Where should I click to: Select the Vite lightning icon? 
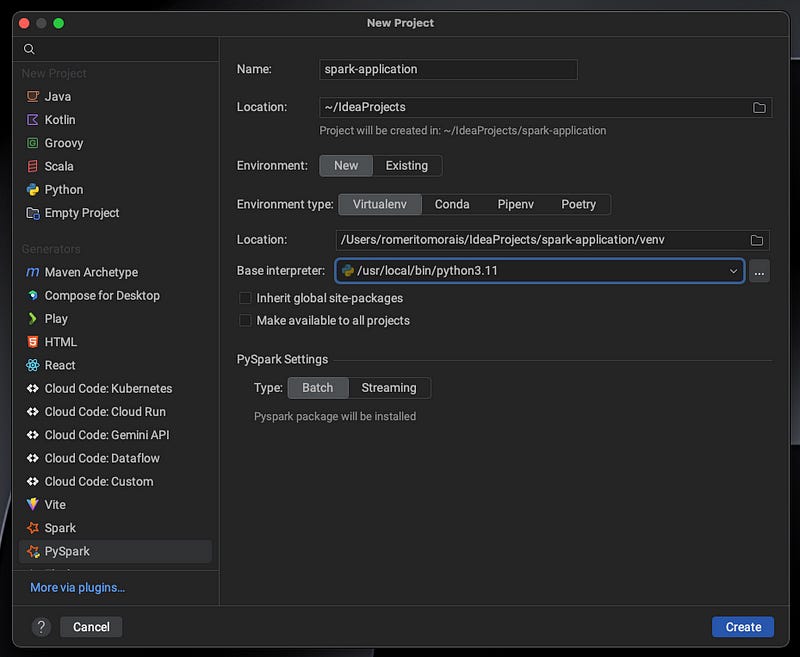(x=33, y=504)
